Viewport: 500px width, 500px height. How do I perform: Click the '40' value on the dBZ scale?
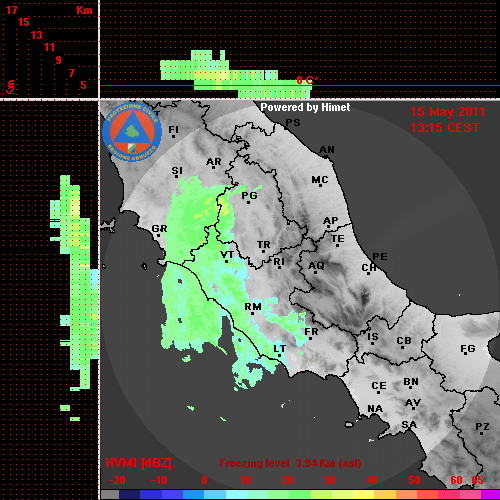coord(372,480)
